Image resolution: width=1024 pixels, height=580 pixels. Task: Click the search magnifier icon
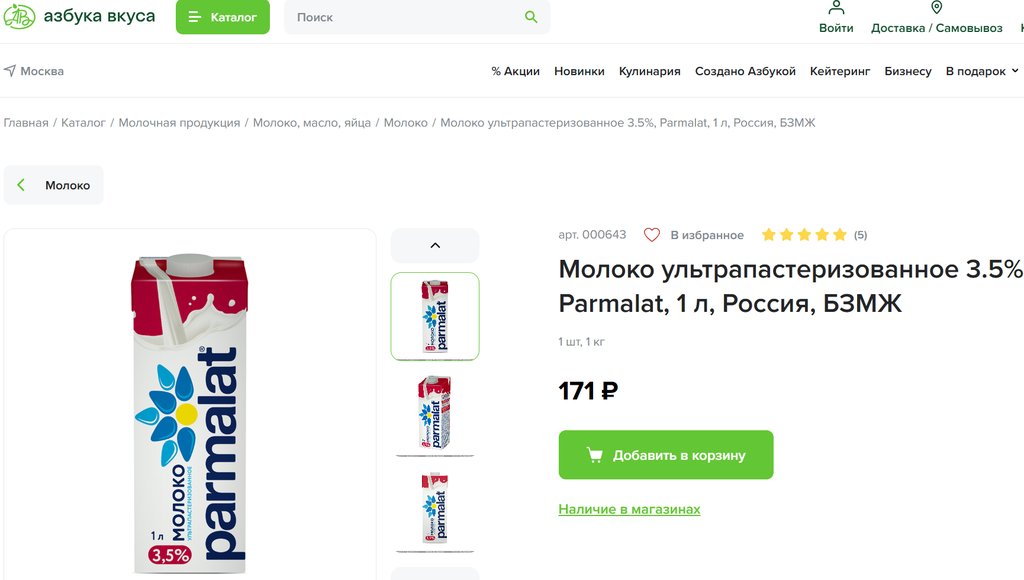[x=531, y=17]
